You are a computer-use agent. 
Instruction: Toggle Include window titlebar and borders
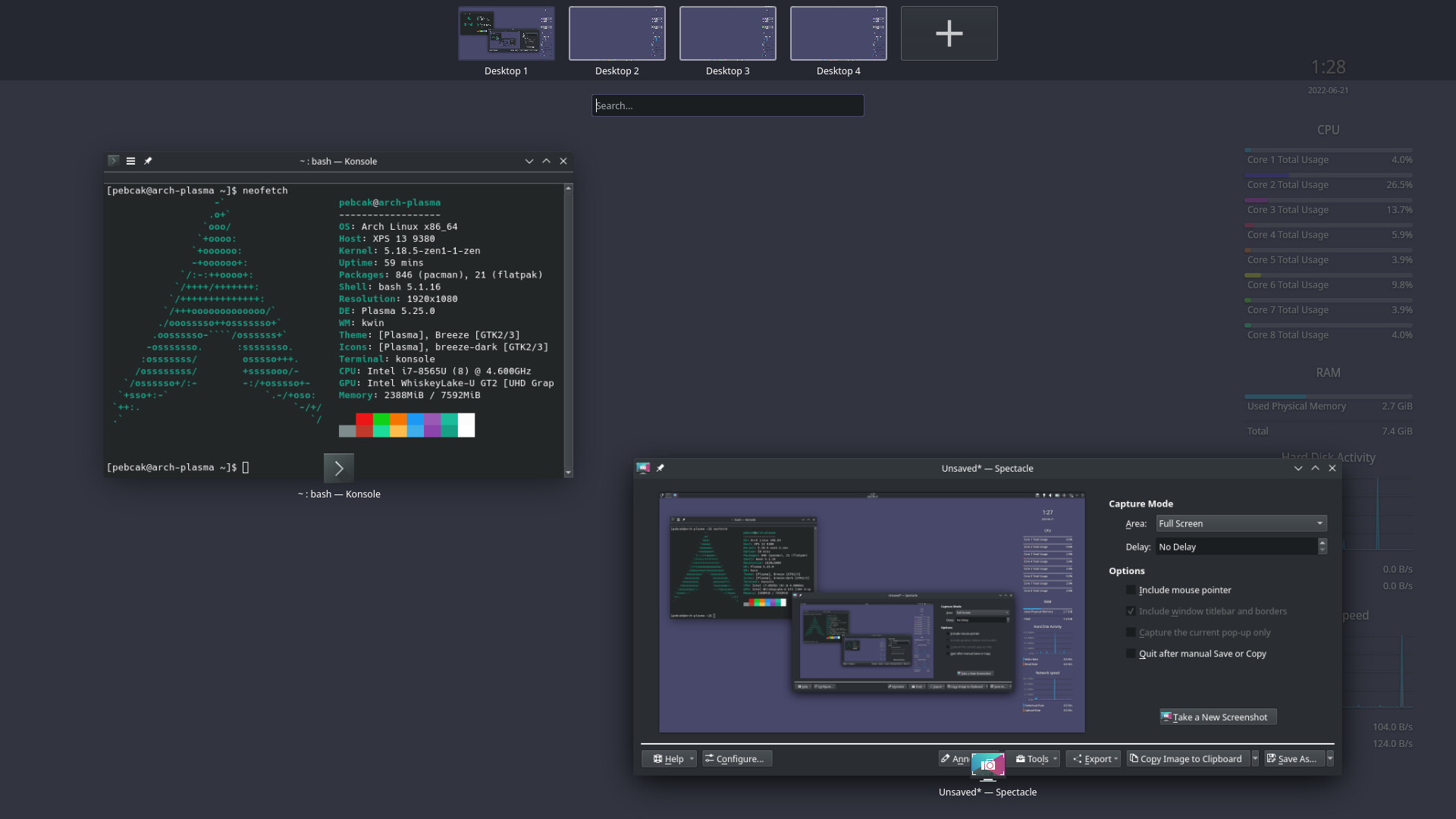click(x=1131, y=611)
